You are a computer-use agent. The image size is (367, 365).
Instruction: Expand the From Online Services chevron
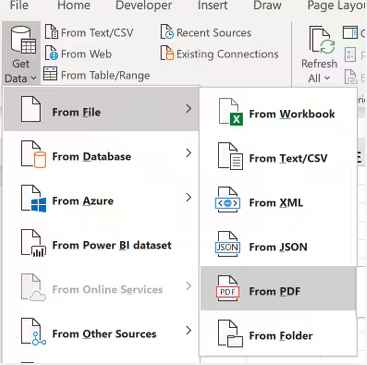189,286
